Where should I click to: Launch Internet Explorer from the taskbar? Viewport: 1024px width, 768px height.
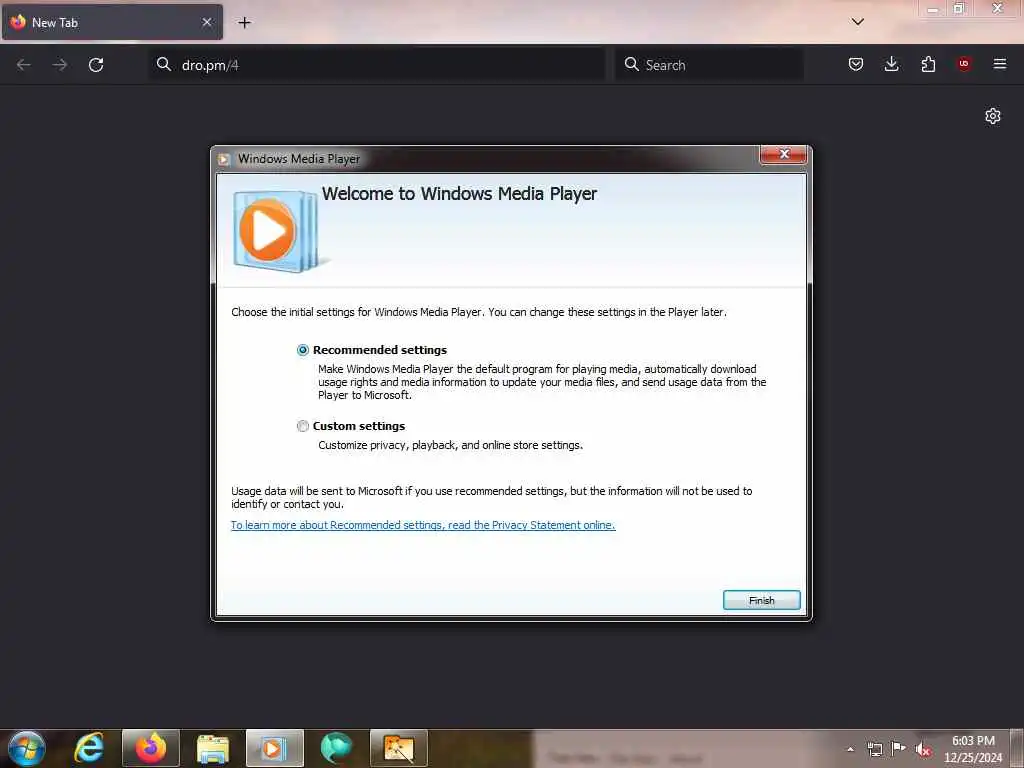tap(89, 748)
